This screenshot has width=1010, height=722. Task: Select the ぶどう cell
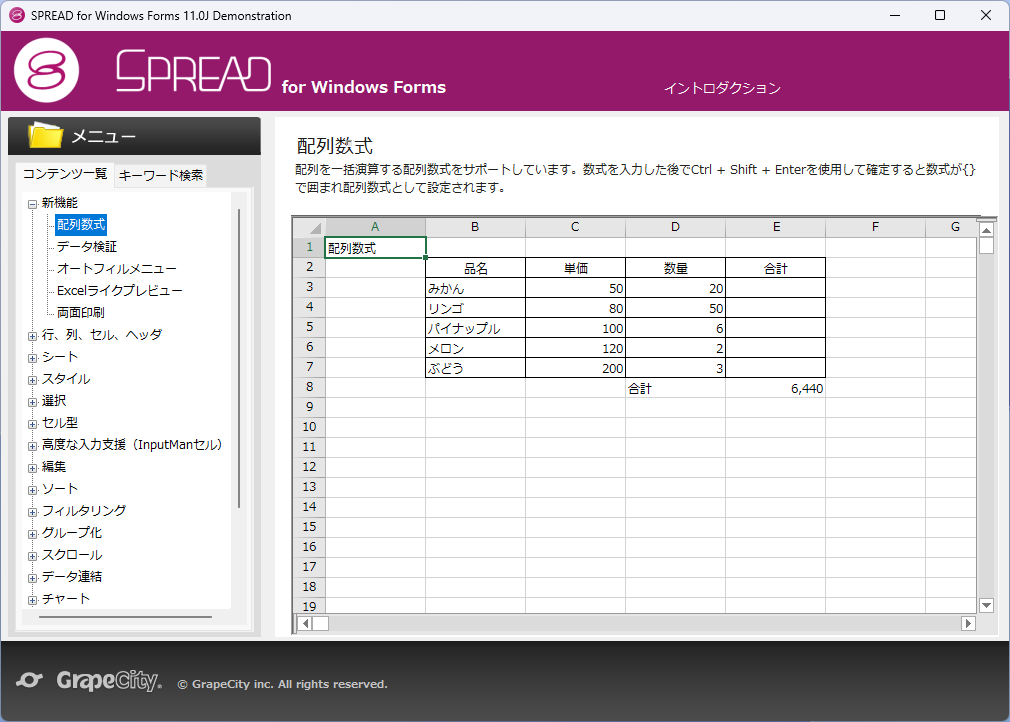click(x=475, y=368)
